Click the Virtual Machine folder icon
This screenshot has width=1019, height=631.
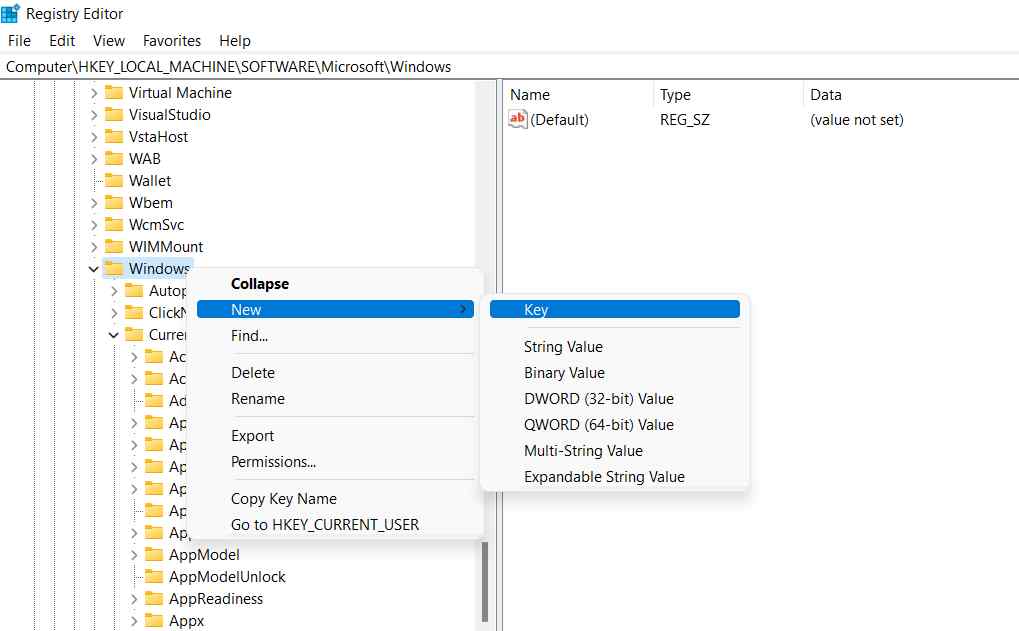pos(114,92)
